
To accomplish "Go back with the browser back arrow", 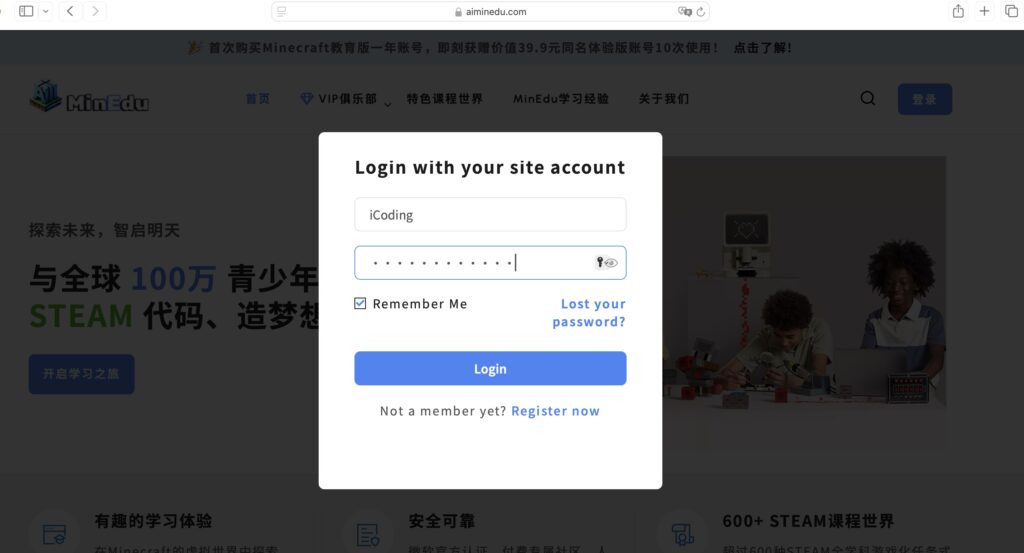I will (70, 11).
